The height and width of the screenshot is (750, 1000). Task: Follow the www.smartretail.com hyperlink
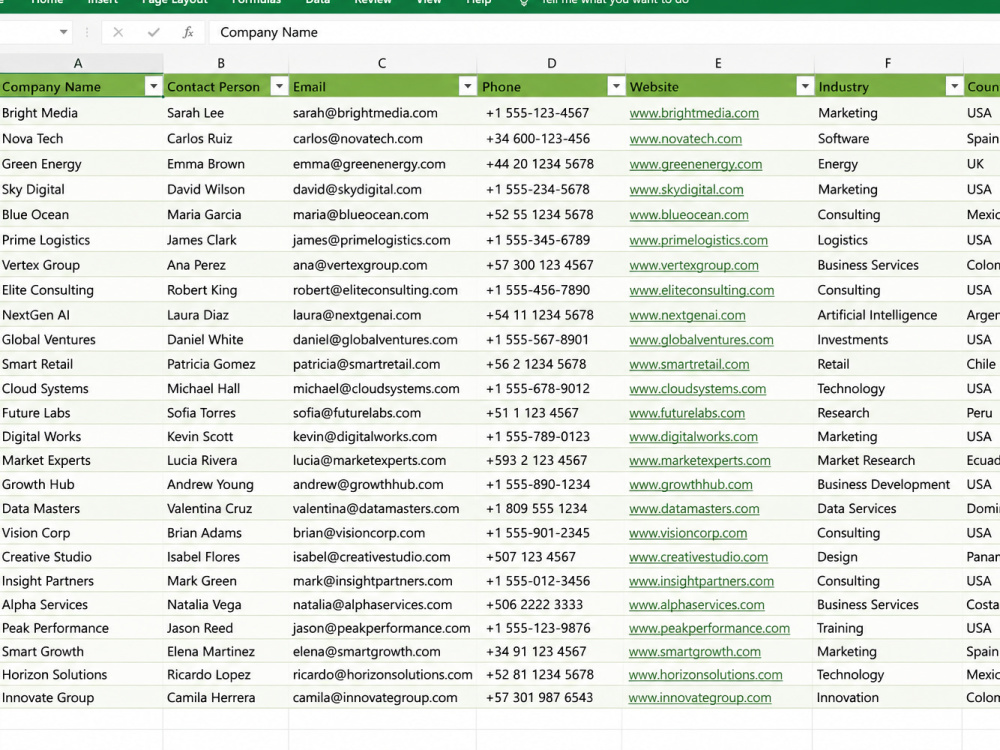pos(689,365)
